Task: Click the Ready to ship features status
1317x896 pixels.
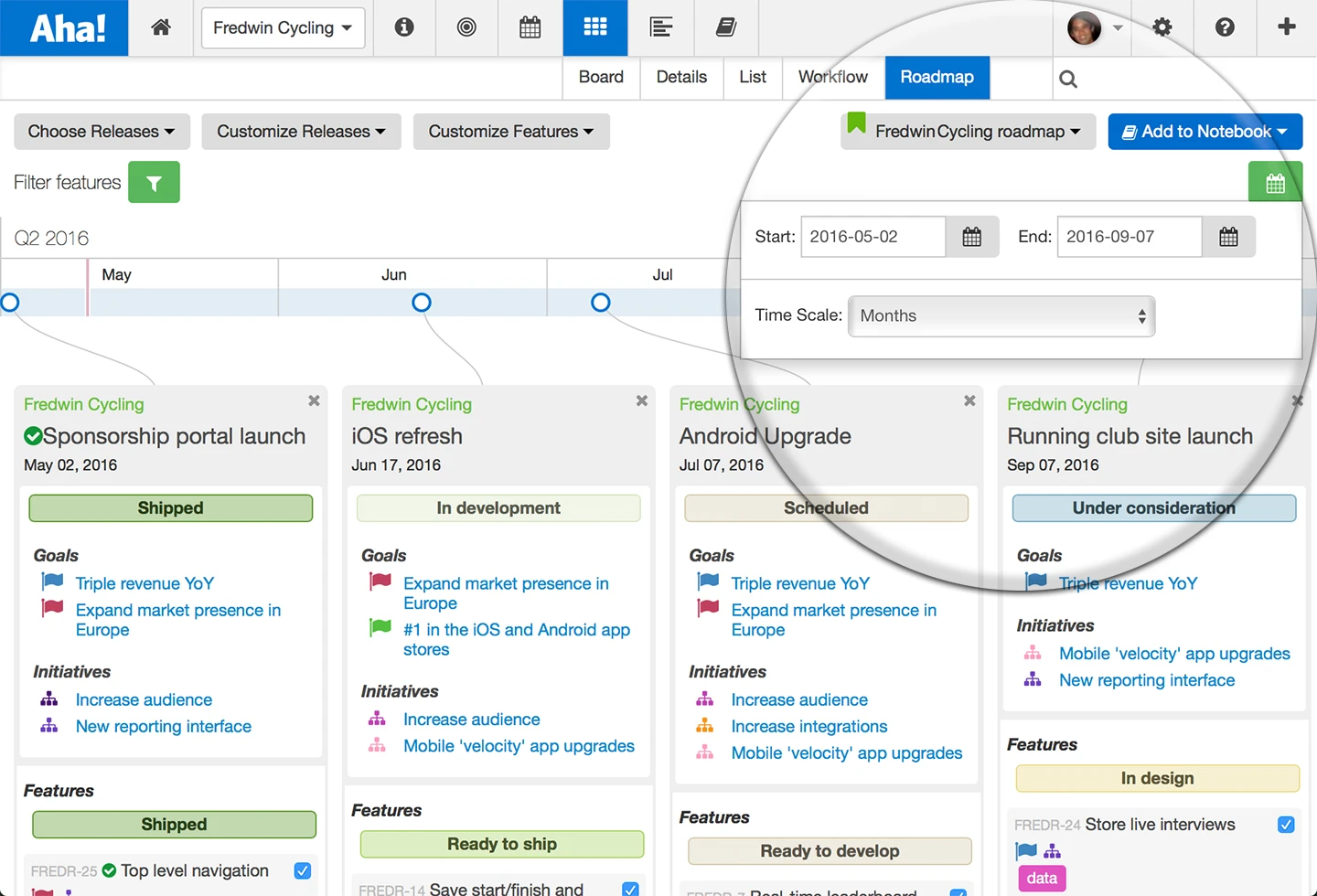Action: (502, 844)
